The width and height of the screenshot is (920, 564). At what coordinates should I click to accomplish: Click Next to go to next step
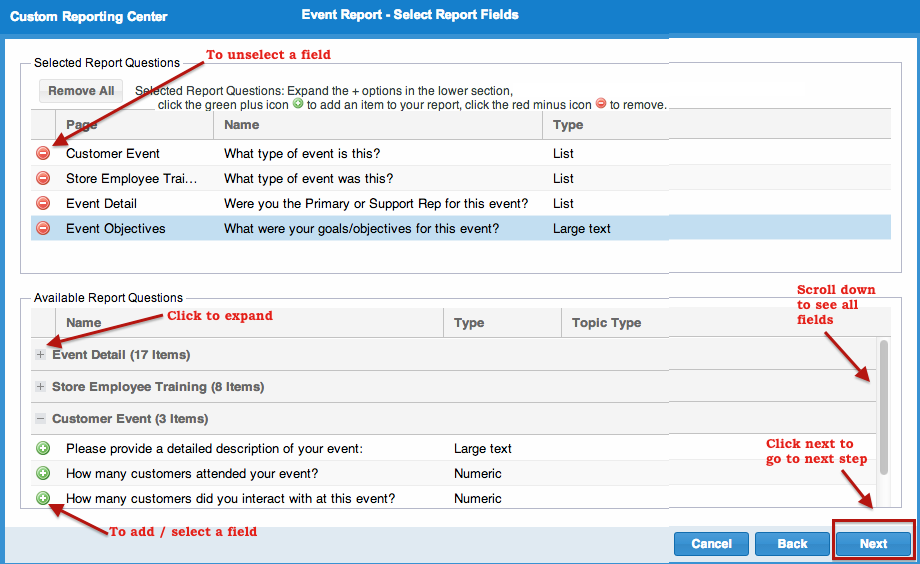[873, 543]
